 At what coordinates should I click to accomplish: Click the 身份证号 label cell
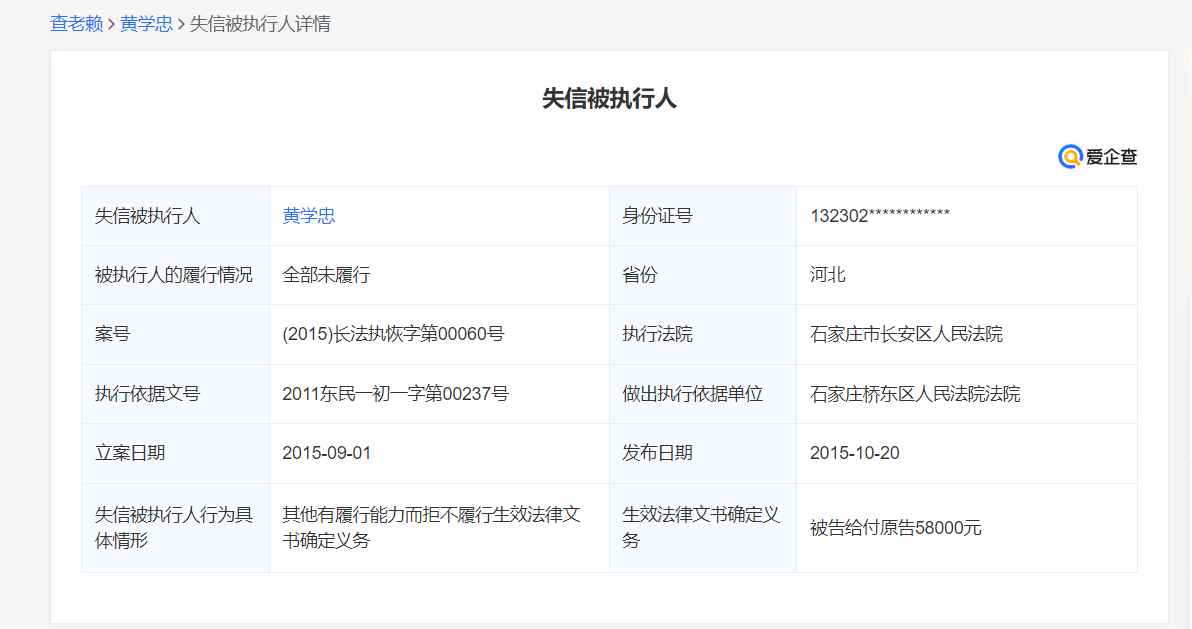[702, 216]
